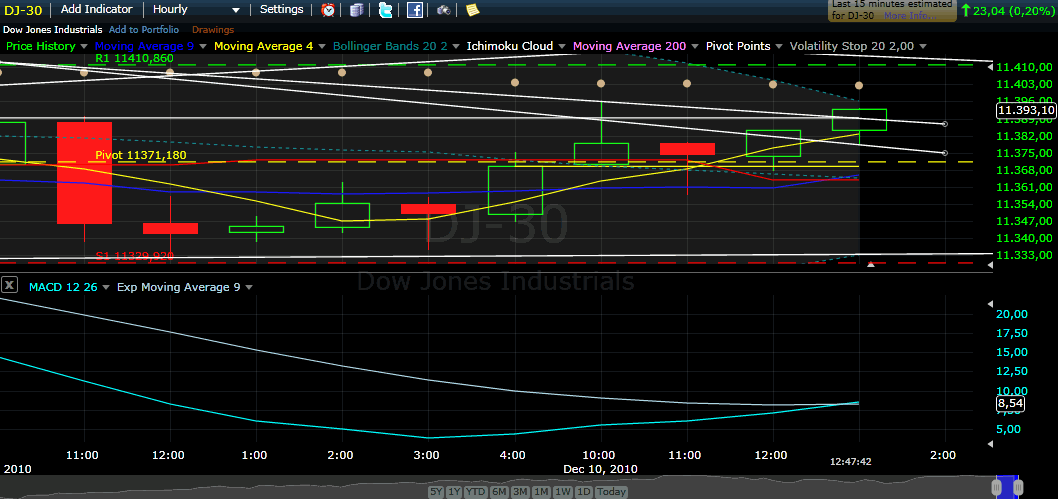Click the Pivot Points label
Viewport: 1058px width, 499px height.
pyautogui.click(x=738, y=47)
